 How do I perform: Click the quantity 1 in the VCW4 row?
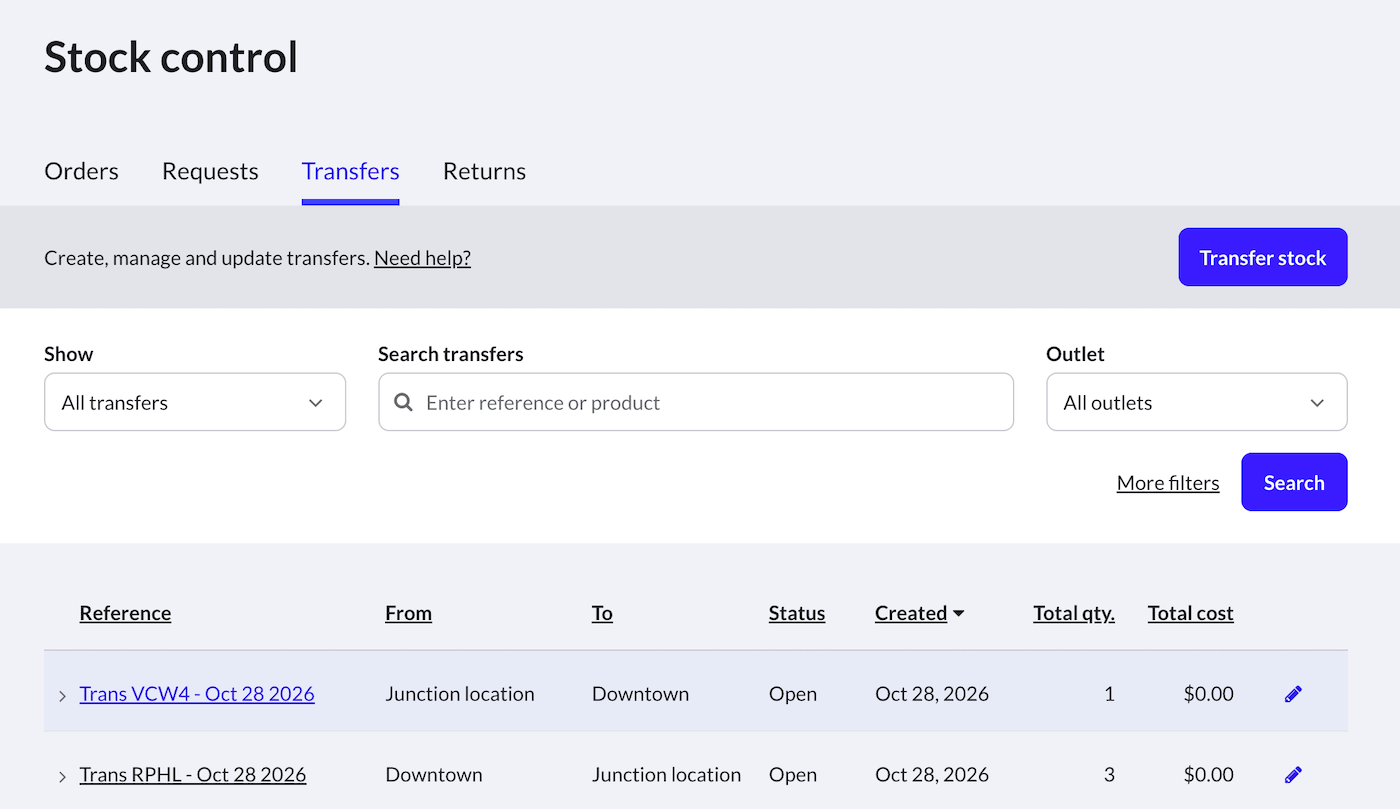point(1109,694)
